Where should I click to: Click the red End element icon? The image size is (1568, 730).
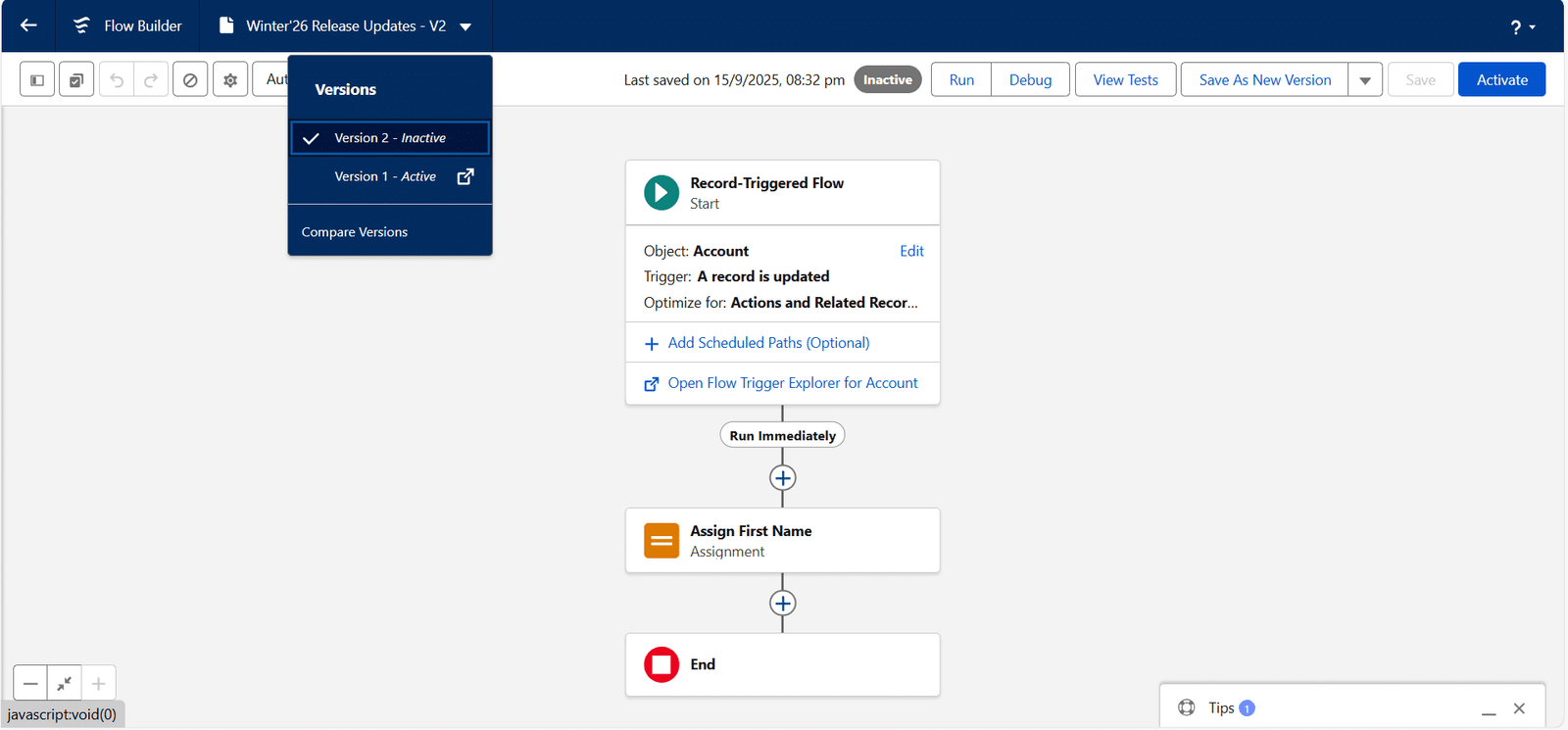click(x=661, y=664)
